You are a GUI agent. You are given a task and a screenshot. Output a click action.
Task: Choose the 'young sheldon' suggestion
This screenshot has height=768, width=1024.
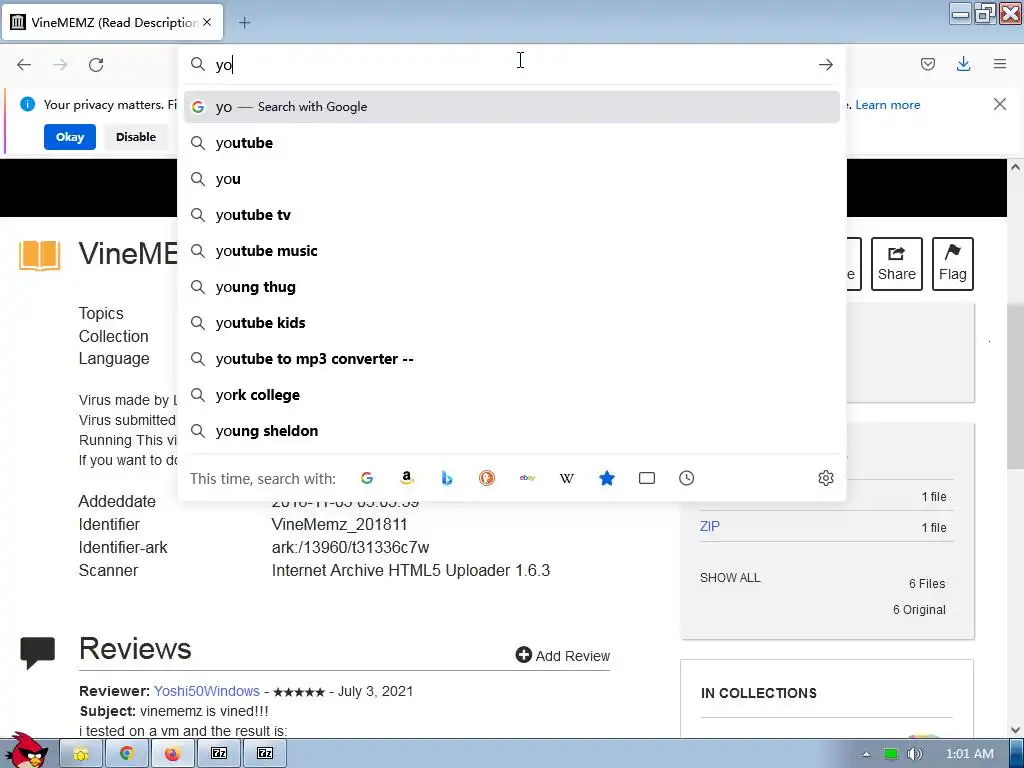tap(511, 431)
